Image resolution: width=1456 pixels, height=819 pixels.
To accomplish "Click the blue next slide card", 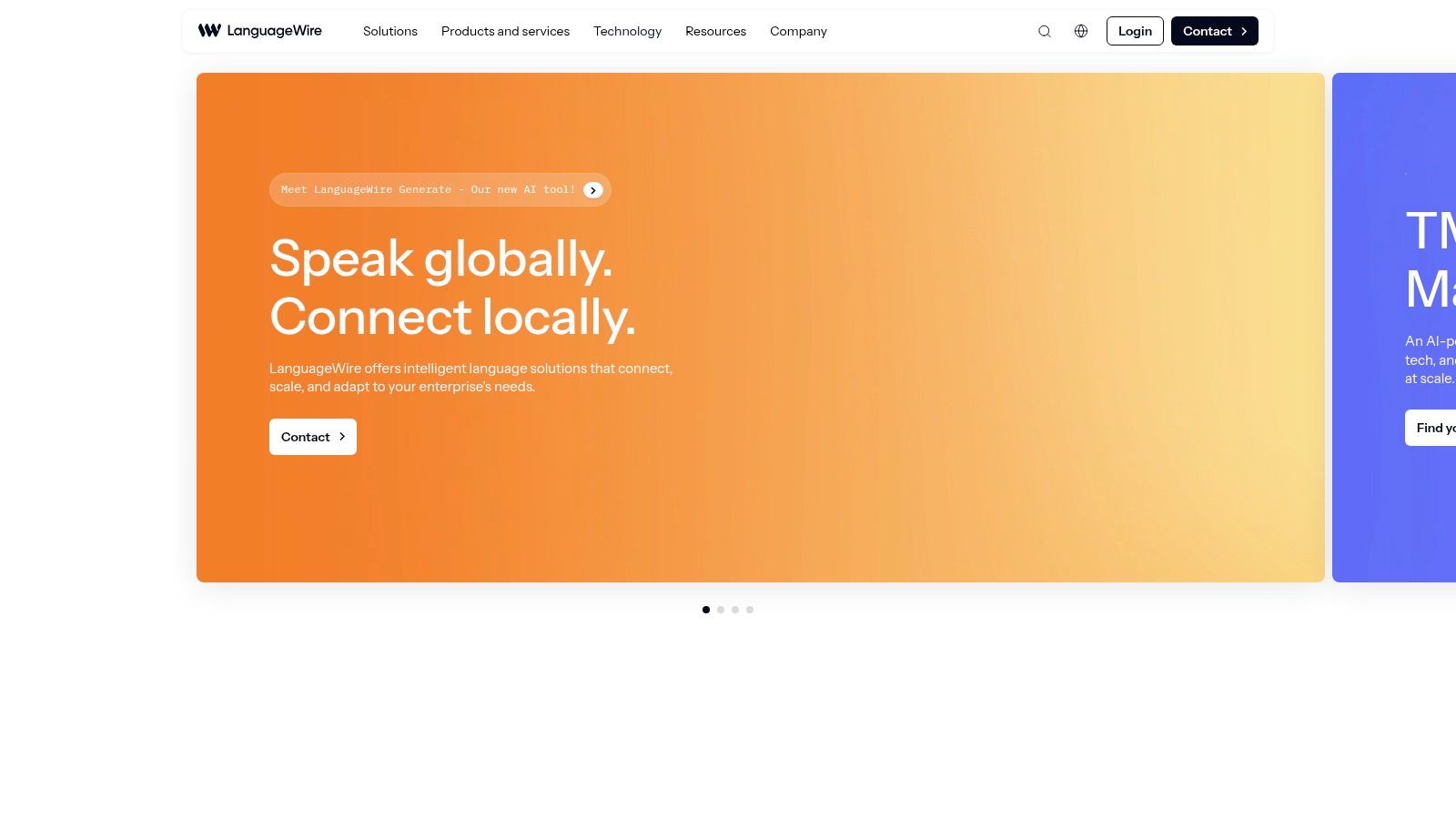I will coord(1394,328).
